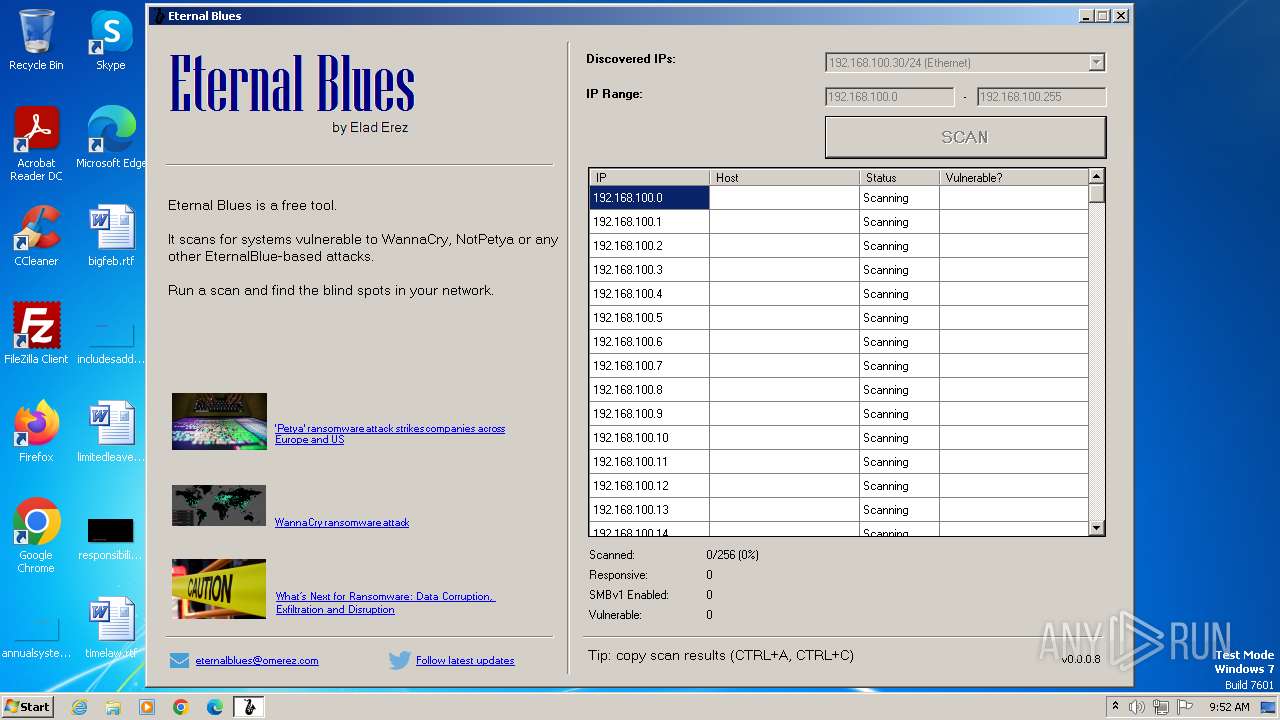
Task: Click the Petya article keyboard thumbnail
Action: click(x=219, y=421)
